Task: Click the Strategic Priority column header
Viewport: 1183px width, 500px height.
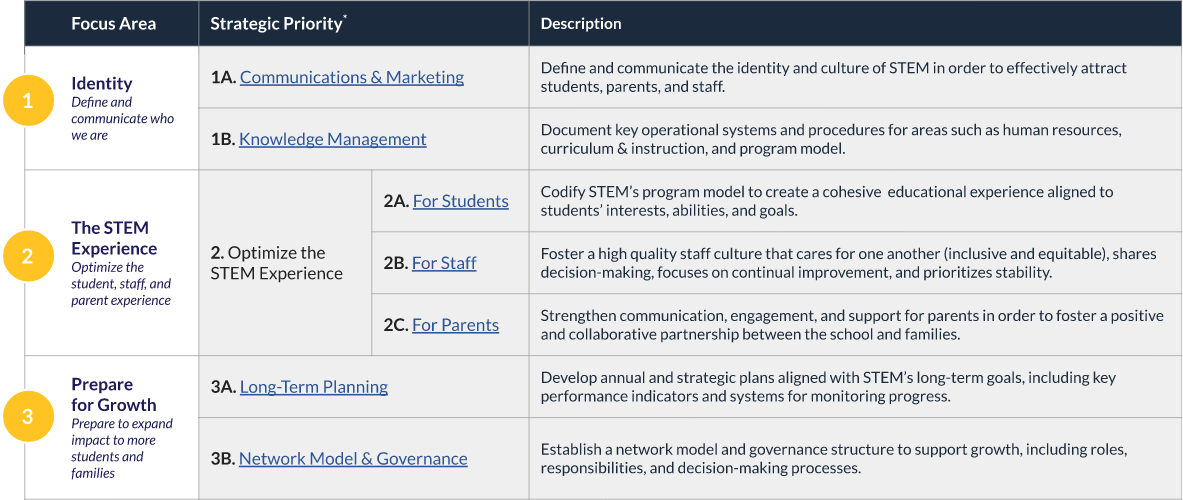Action: click(x=277, y=23)
